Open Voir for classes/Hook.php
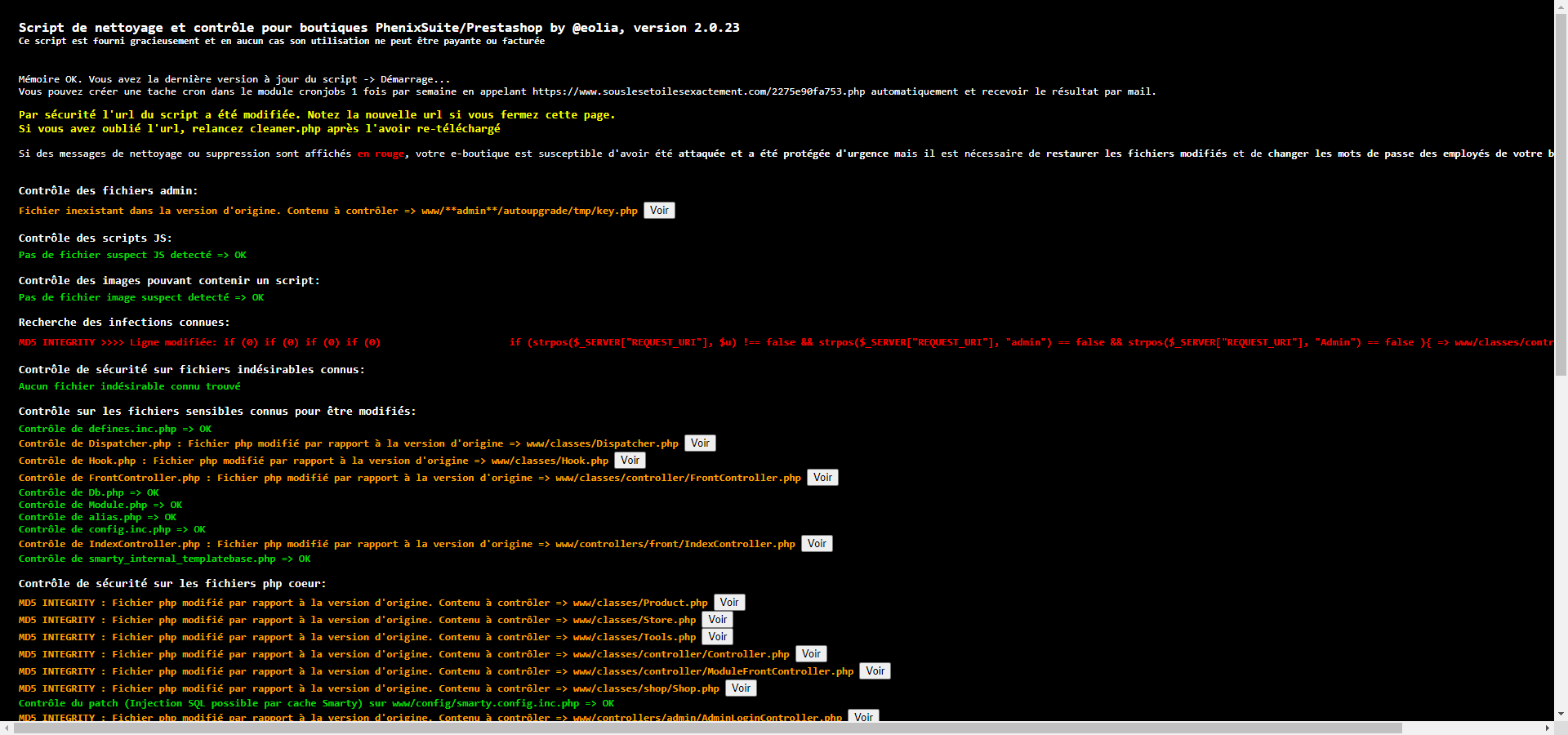 630,461
